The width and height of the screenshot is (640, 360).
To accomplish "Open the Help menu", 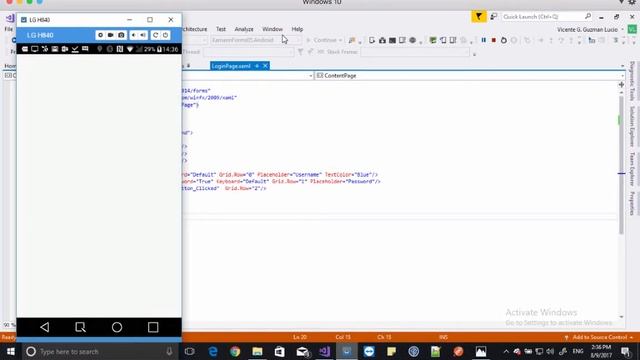I will coord(297,29).
